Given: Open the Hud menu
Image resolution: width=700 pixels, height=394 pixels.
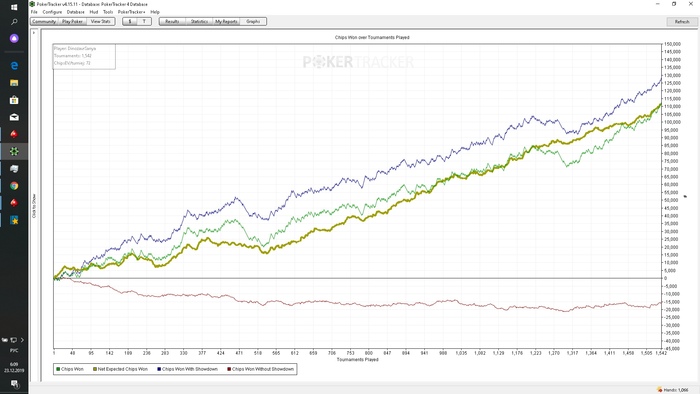Looking at the screenshot, I should point(94,12).
